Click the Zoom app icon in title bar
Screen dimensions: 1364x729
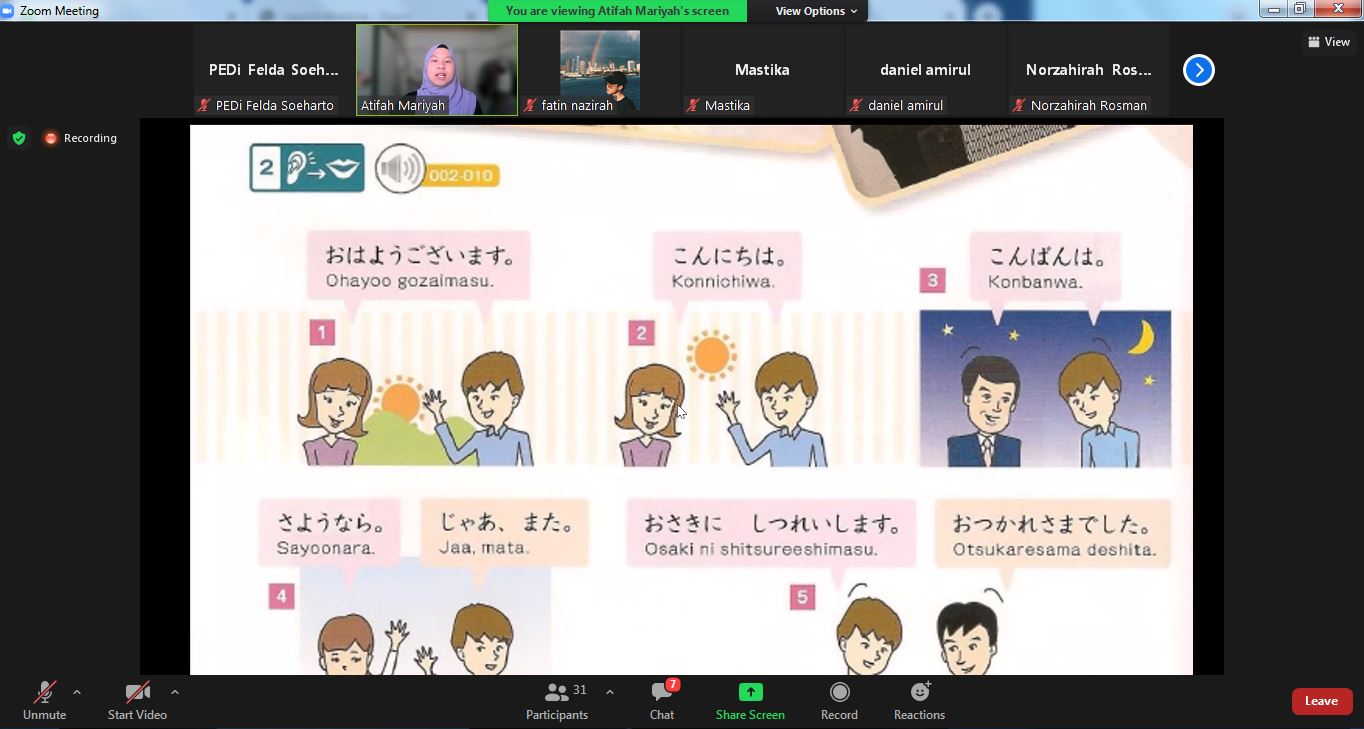[7, 11]
